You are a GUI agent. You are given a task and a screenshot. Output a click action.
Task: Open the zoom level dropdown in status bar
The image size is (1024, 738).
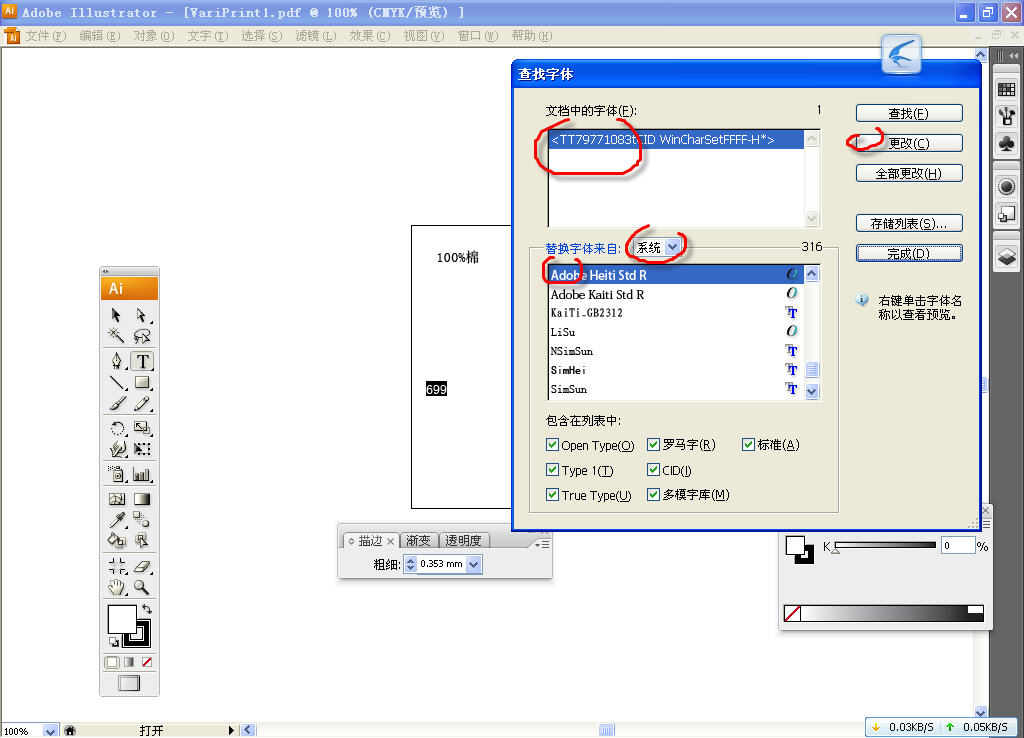[50, 731]
